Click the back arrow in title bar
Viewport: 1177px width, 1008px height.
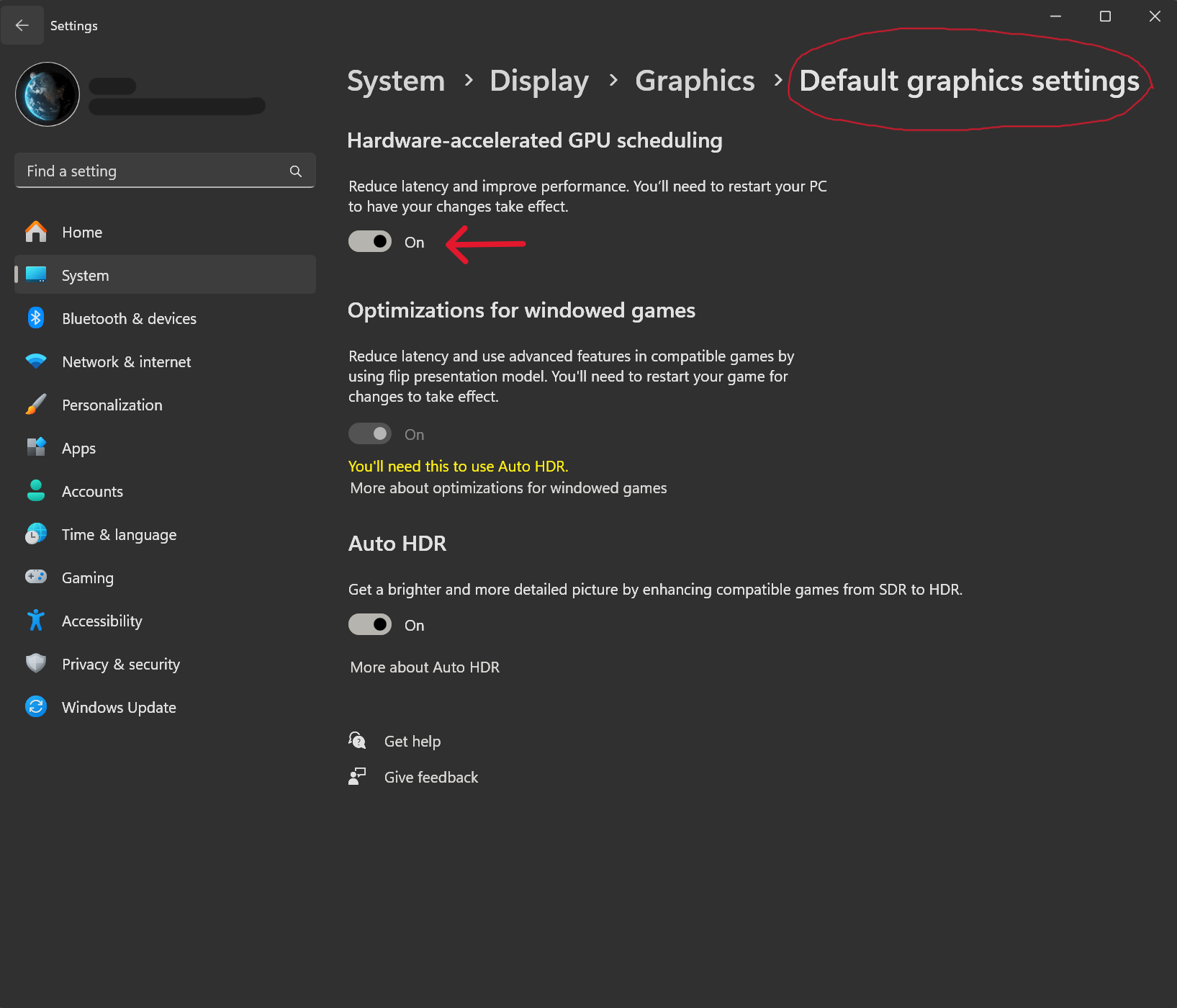pos(22,25)
